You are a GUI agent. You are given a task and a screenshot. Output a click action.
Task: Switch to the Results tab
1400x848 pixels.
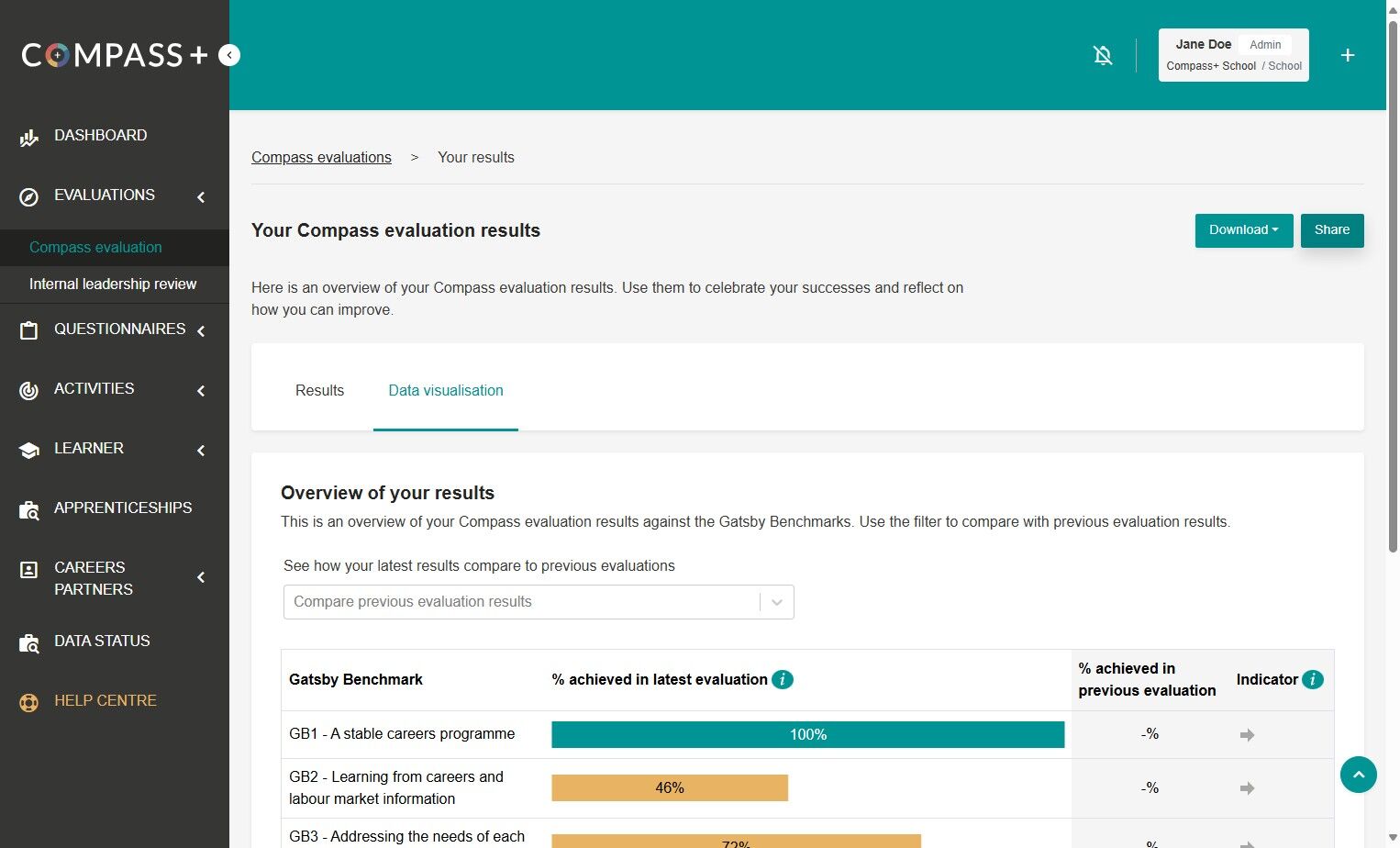point(319,390)
